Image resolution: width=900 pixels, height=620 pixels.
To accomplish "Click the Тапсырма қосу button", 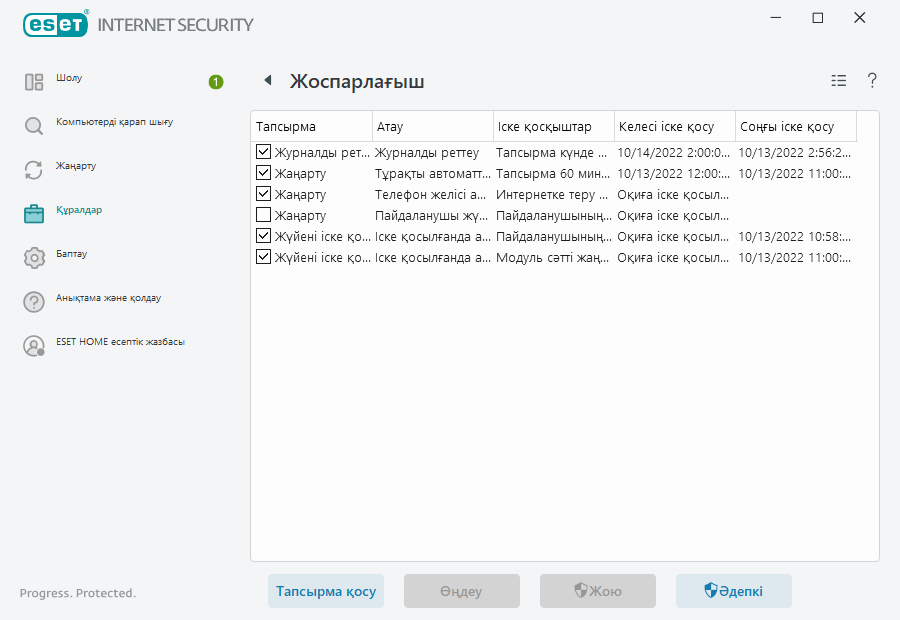I will pos(325,591).
